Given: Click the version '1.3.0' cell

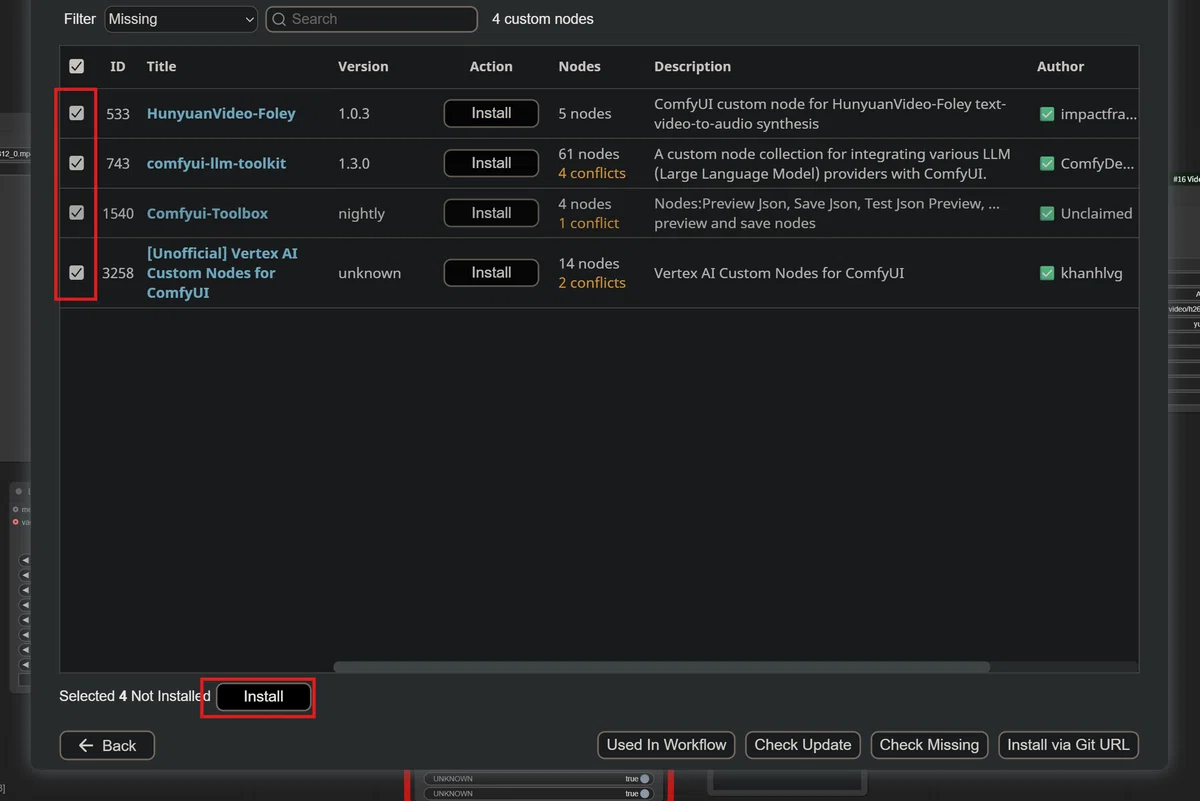Looking at the screenshot, I should pos(354,164).
